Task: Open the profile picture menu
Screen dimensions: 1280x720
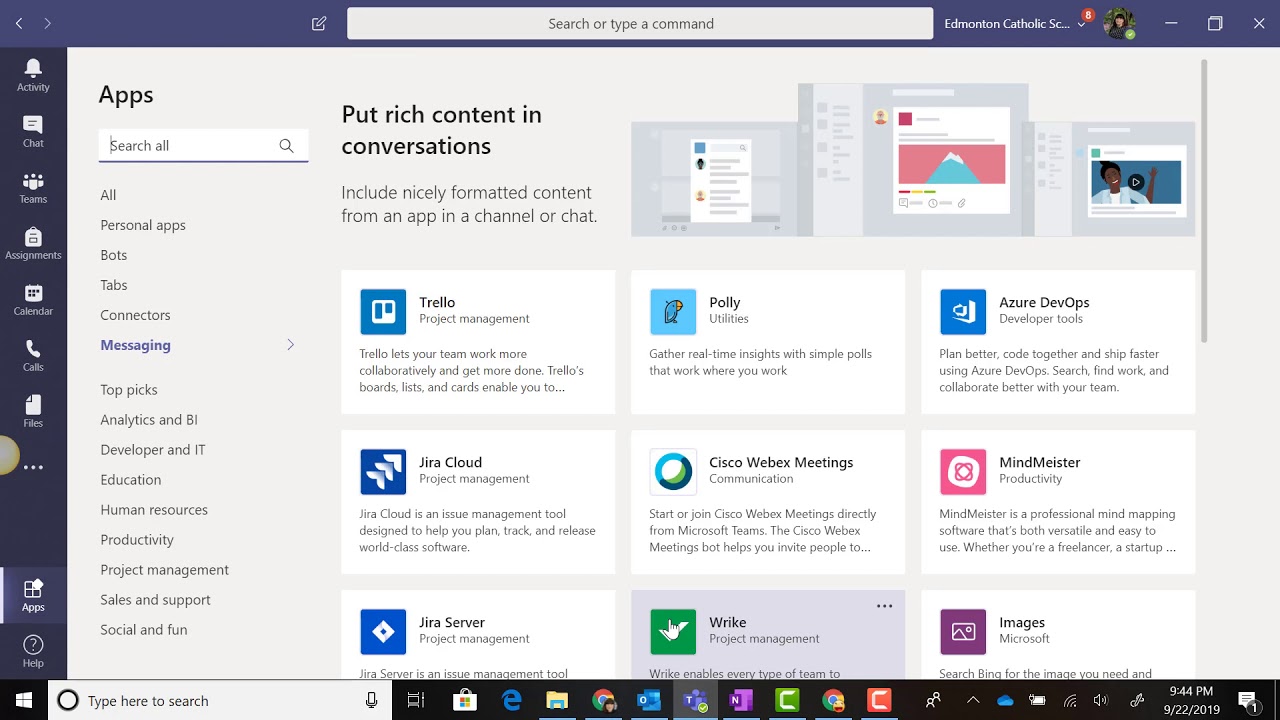Action: [x=1119, y=23]
